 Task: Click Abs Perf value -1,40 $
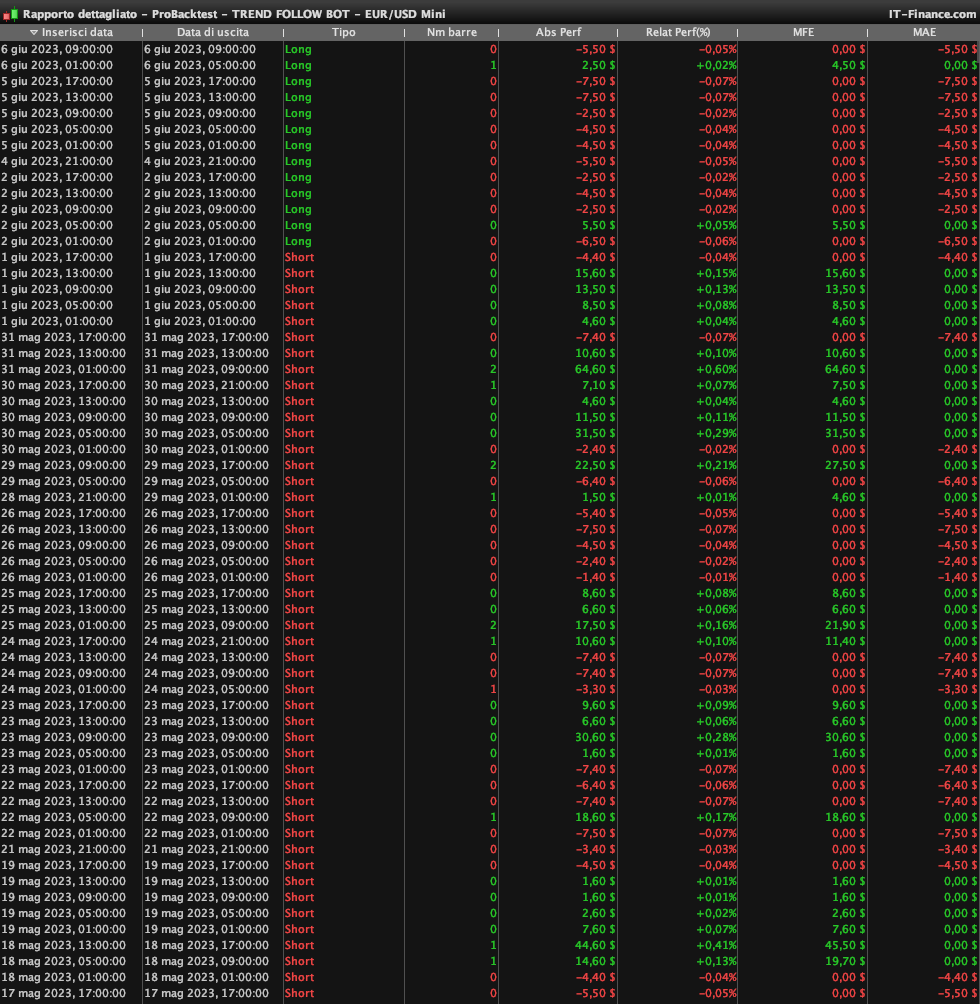[595, 578]
